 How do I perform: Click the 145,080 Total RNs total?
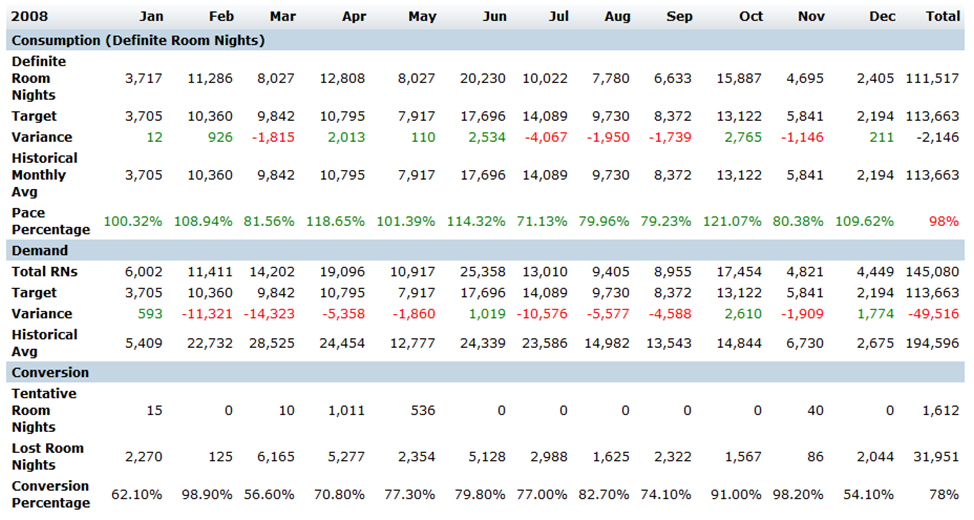click(x=932, y=272)
